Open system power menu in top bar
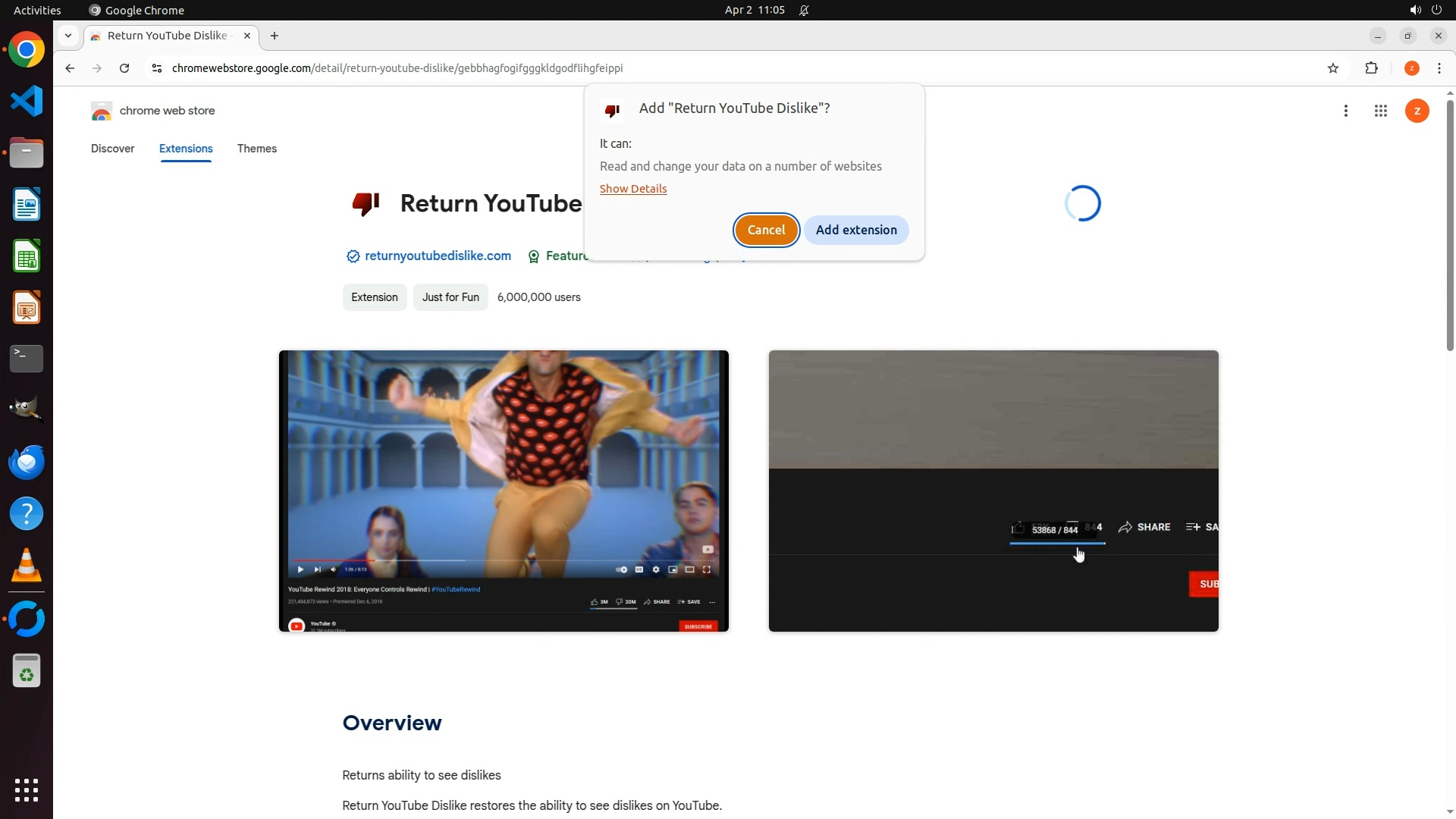This screenshot has height=819, width=1456. pyautogui.click(x=1436, y=10)
